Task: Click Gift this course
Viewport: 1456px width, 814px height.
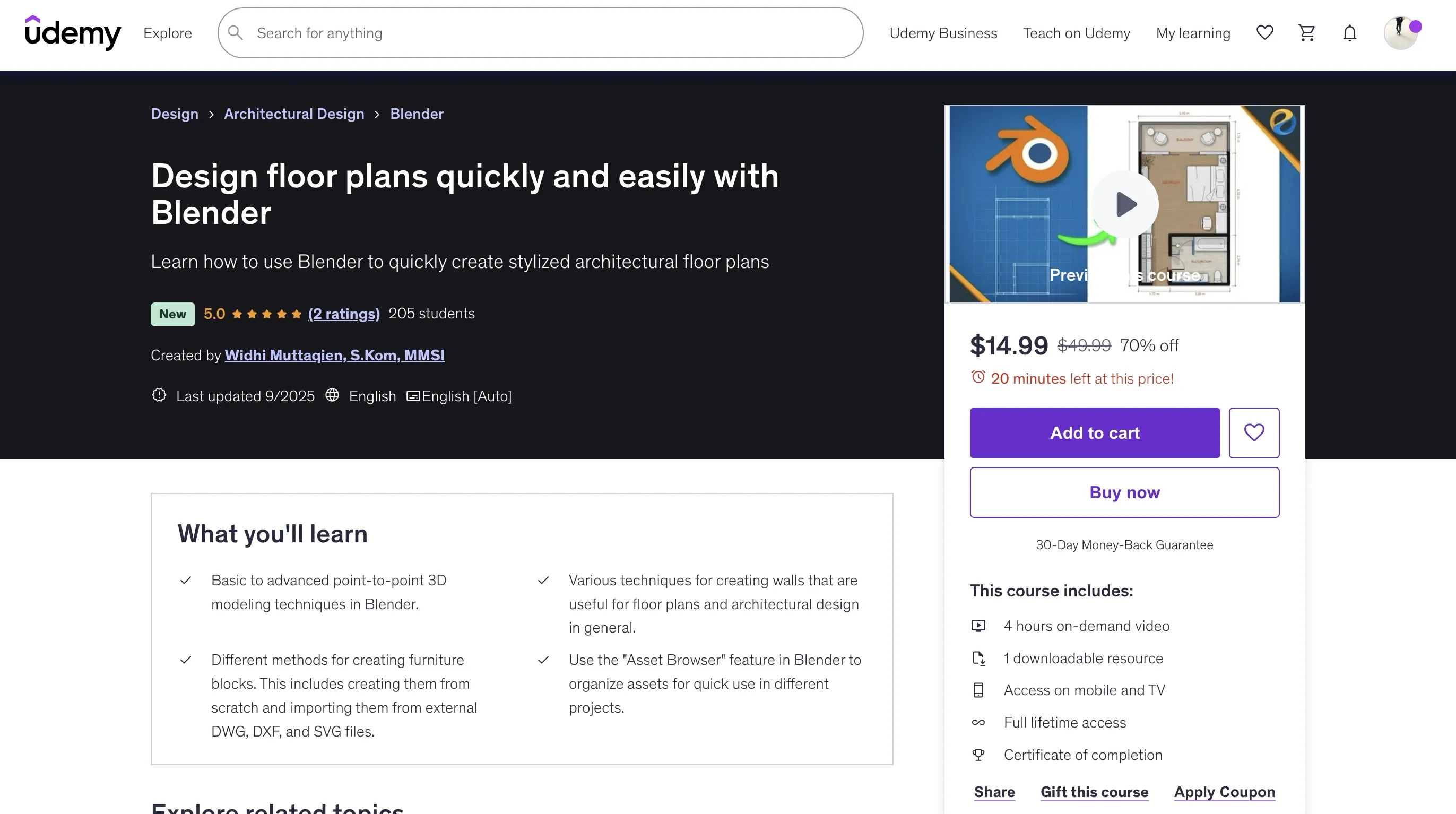Action: [x=1094, y=792]
